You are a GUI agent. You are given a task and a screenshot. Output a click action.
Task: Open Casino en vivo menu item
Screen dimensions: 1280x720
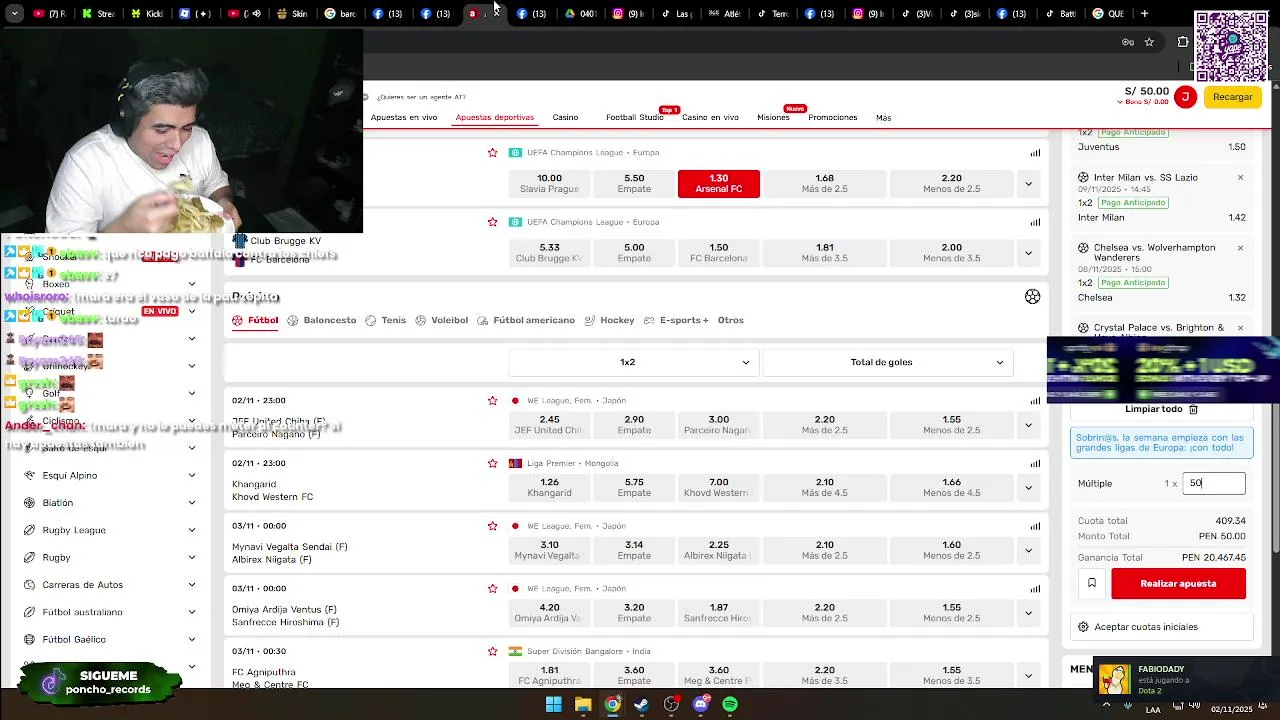point(710,117)
